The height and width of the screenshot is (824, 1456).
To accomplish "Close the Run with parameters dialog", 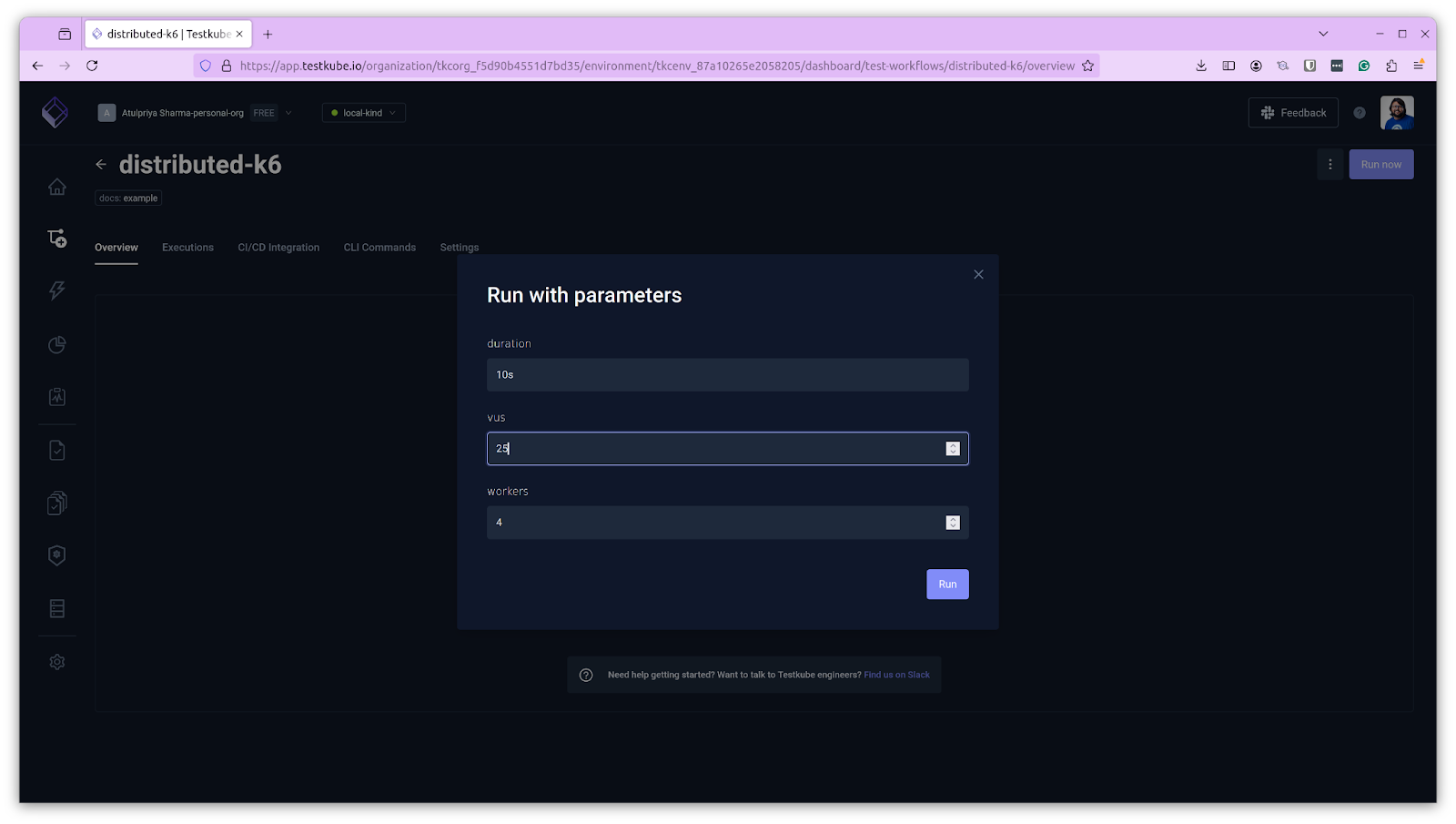I will tap(978, 274).
